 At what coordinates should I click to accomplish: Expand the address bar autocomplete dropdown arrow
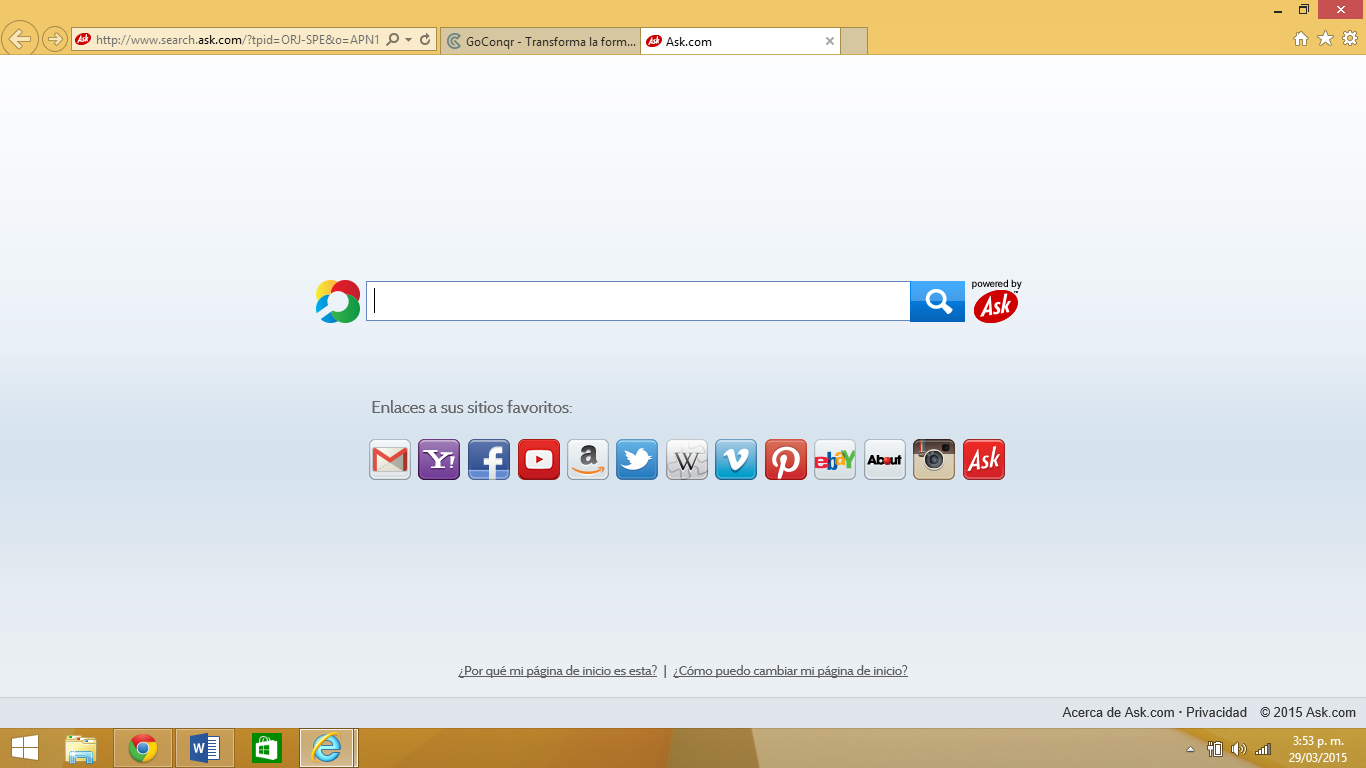[409, 40]
